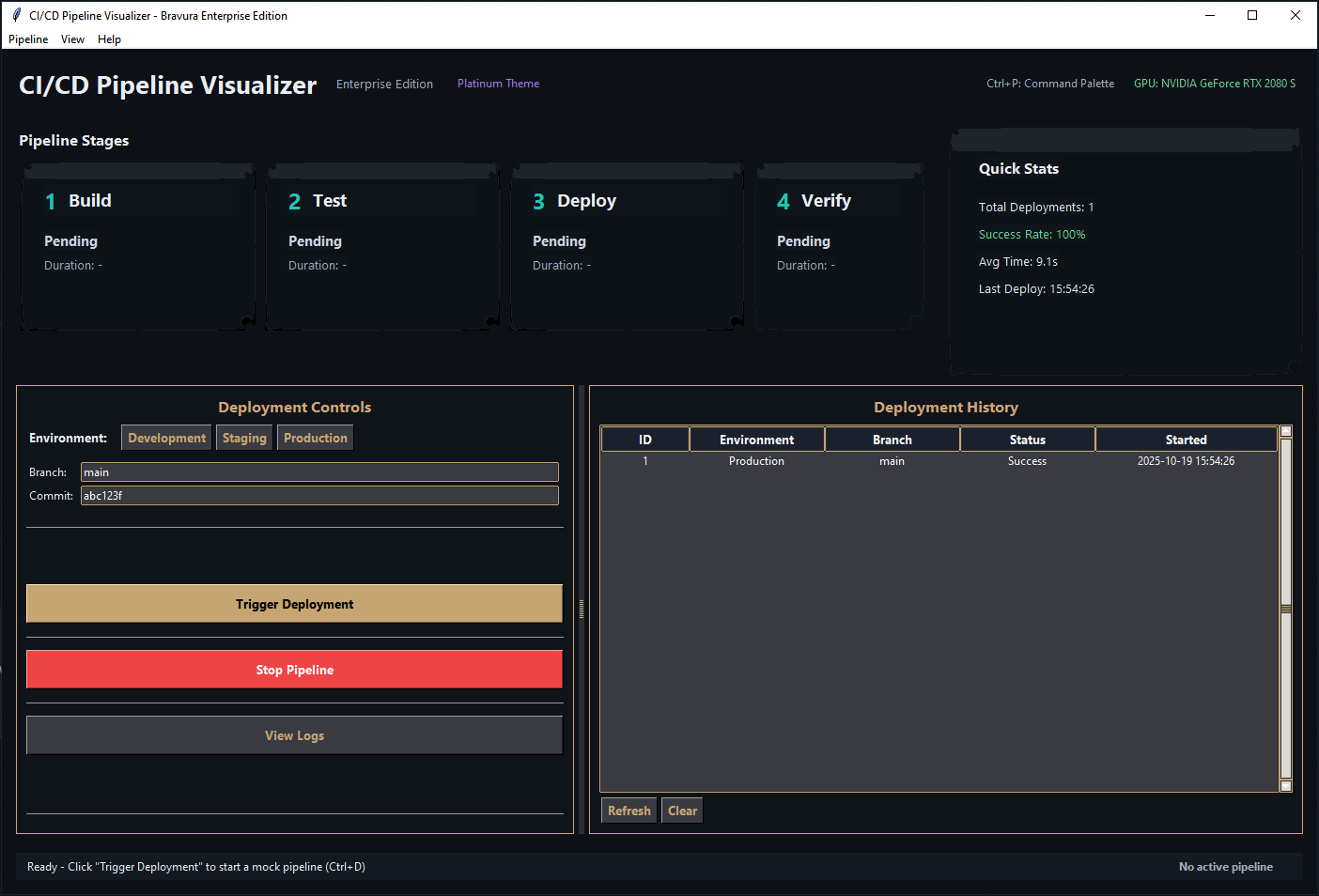Click the Platinum Theme label
The height and width of the screenshot is (896, 1319).
[498, 83]
